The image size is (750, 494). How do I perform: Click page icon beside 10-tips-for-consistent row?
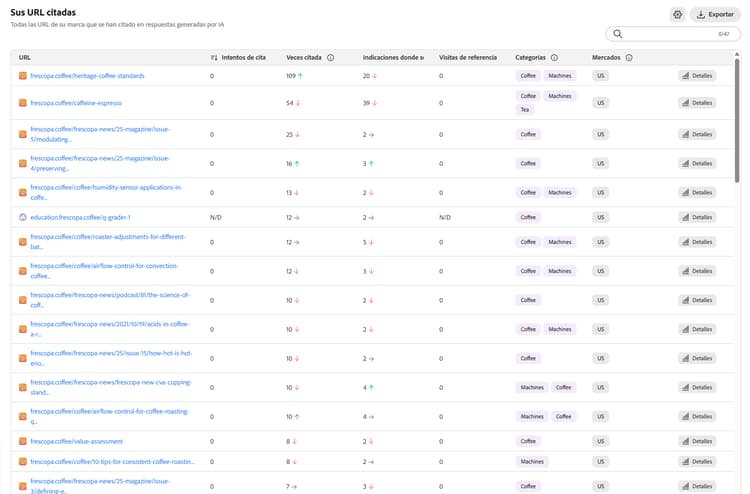coord(22,461)
